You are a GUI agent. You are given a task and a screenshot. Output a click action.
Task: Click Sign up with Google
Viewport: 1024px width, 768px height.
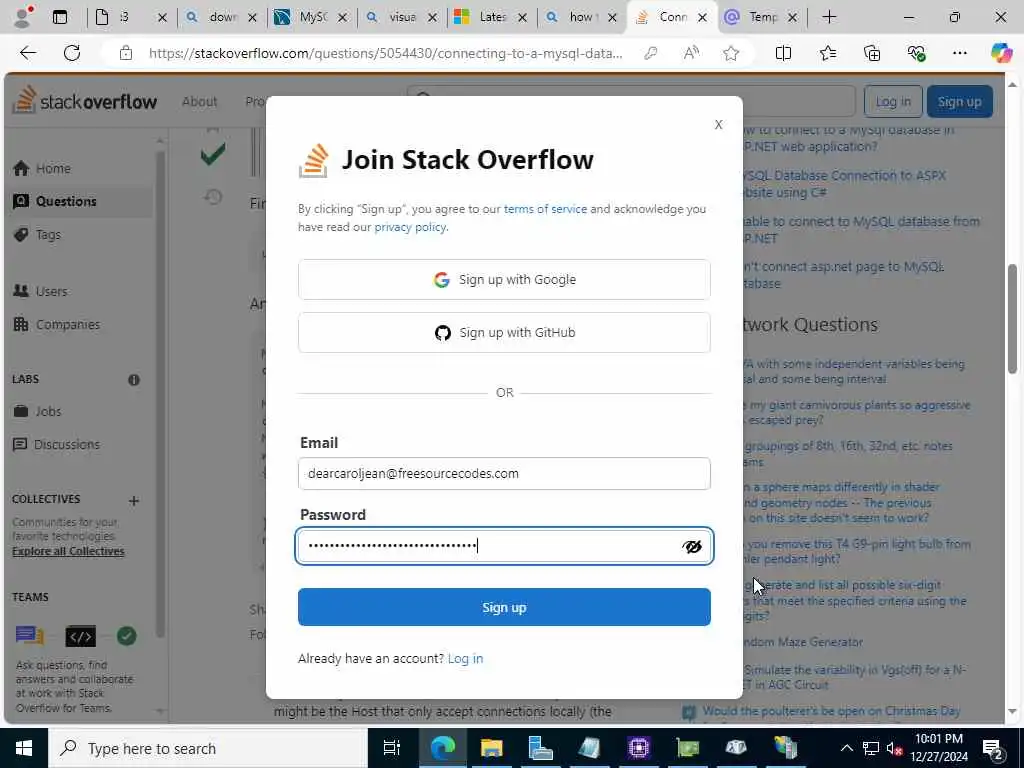[x=504, y=280]
